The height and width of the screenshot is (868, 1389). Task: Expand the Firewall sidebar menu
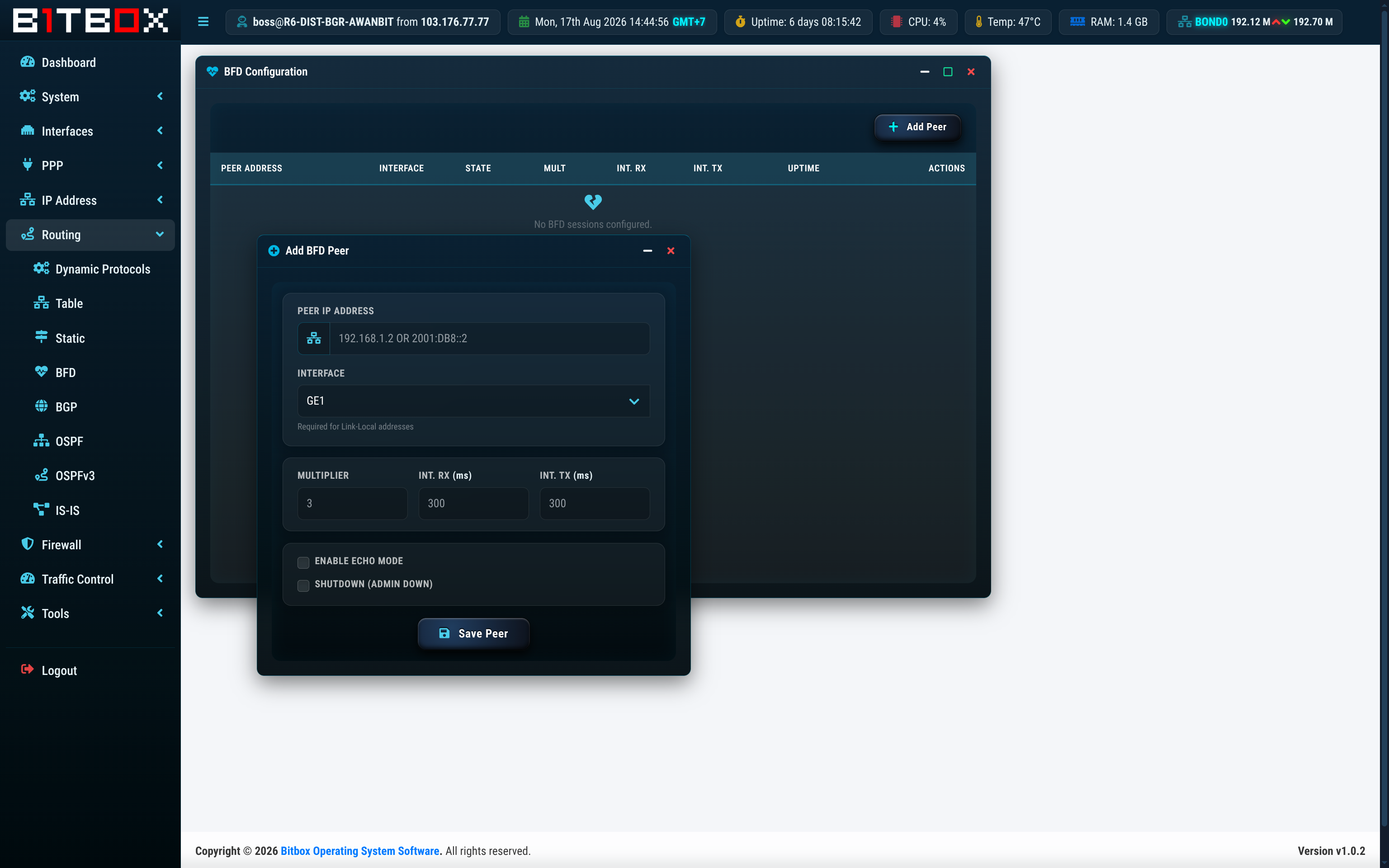click(x=91, y=544)
